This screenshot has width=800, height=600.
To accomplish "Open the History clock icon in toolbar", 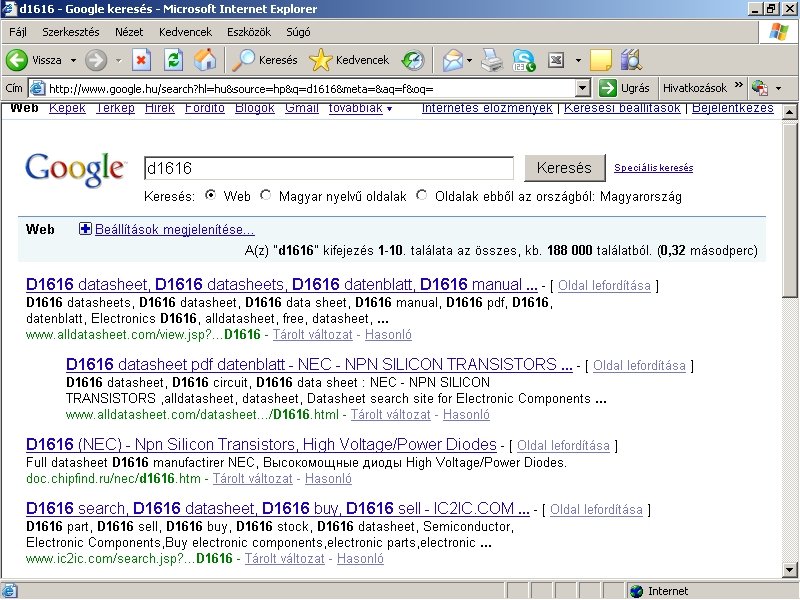I will click(413, 60).
